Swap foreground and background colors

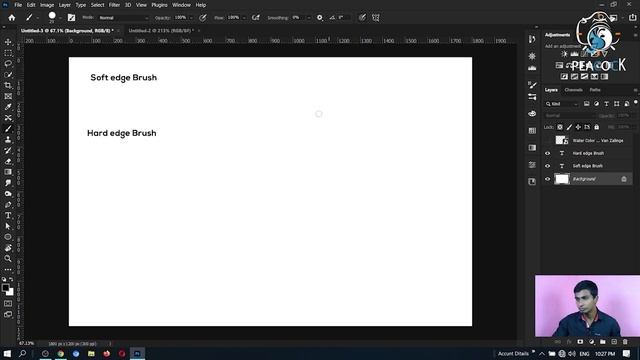click(11, 280)
